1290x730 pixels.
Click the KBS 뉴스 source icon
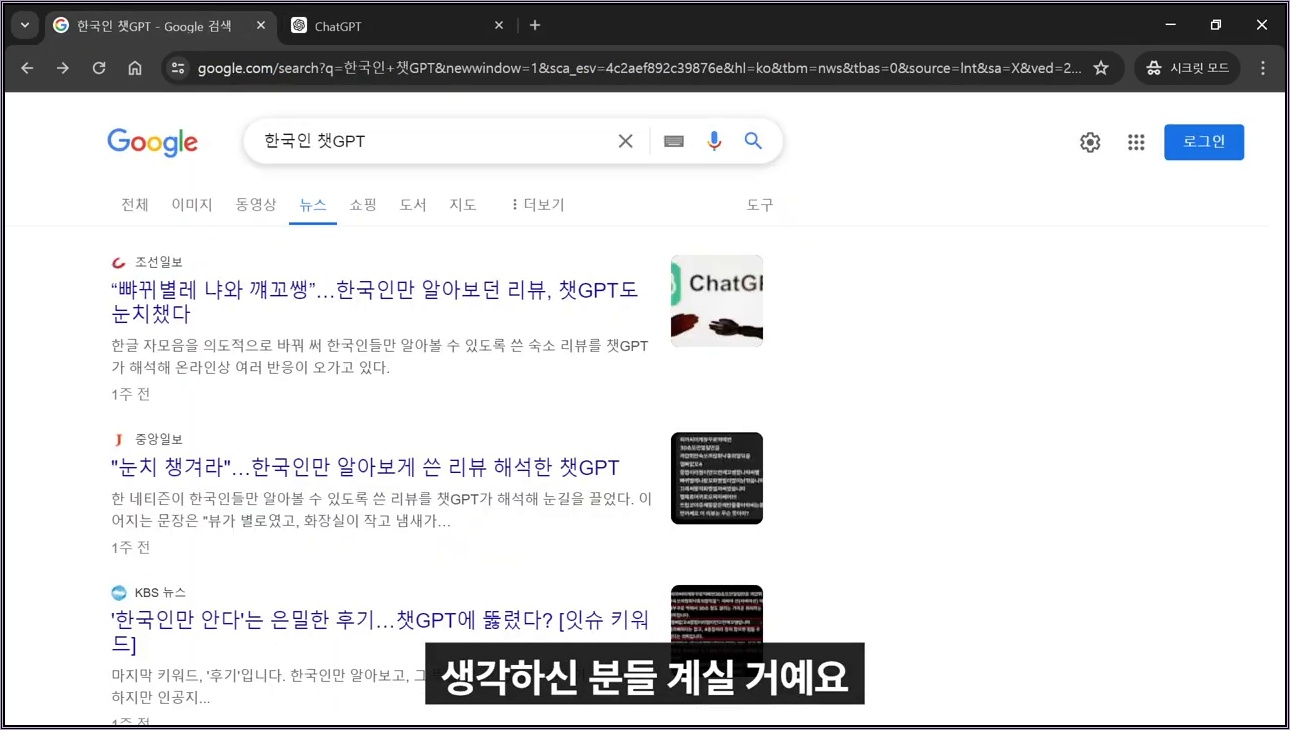point(119,593)
